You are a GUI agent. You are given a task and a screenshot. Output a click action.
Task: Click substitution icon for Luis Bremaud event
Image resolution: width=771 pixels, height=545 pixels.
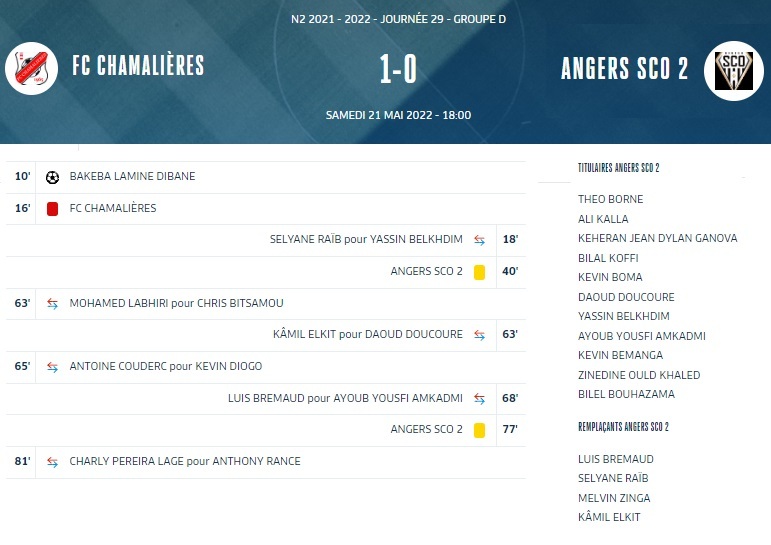(x=480, y=398)
